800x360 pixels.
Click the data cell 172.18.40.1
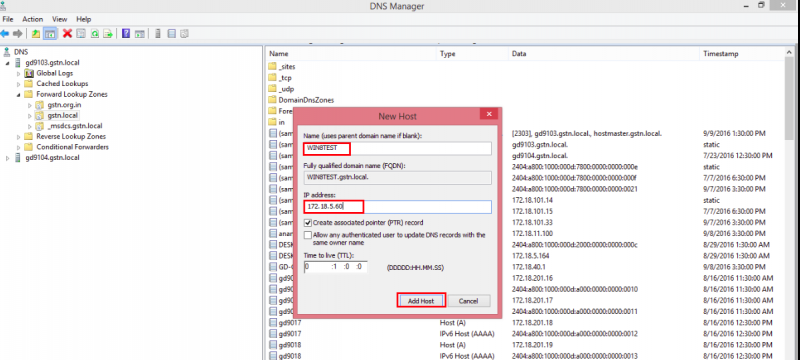[530, 267]
